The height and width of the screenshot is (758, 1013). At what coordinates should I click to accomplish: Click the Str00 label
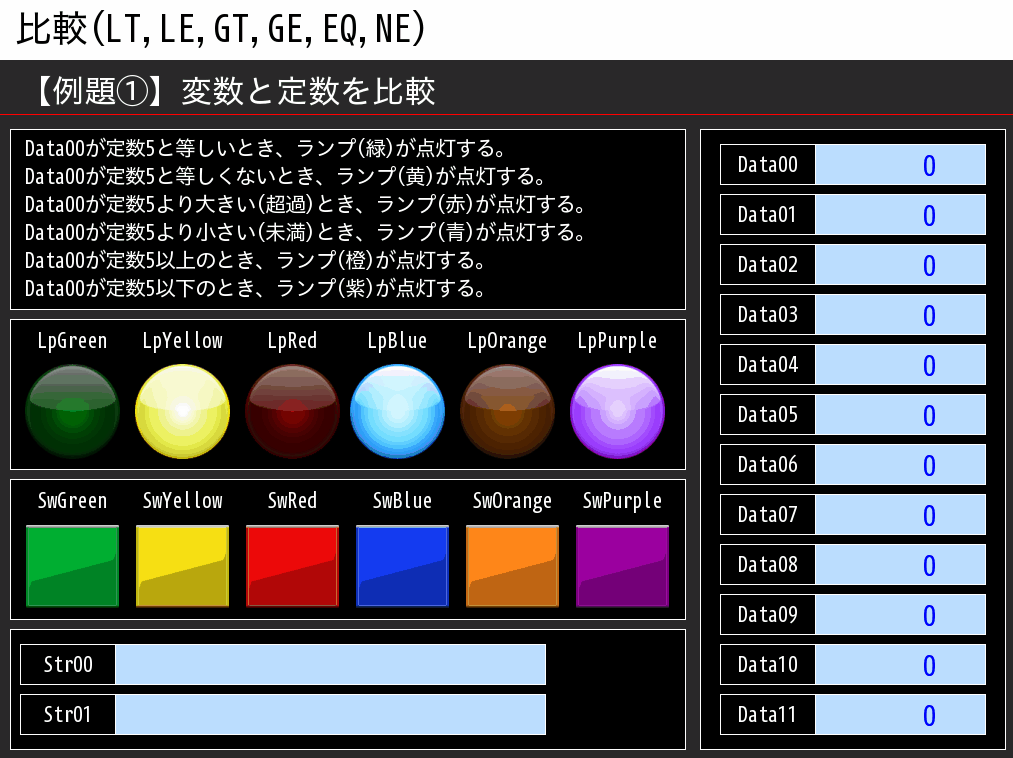pos(68,664)
